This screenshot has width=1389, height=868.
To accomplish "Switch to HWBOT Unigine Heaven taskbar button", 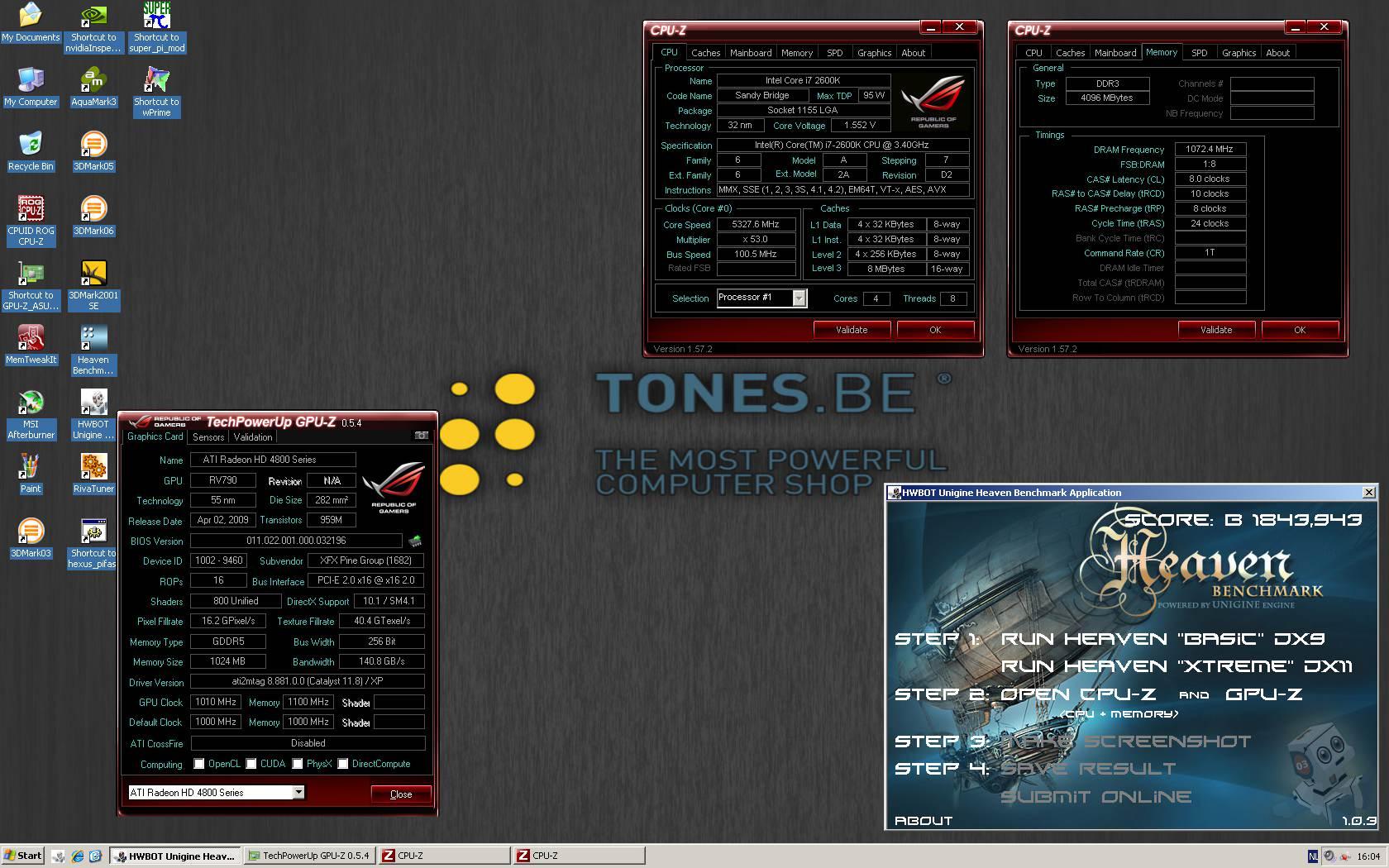I will [x=176, y=856].
